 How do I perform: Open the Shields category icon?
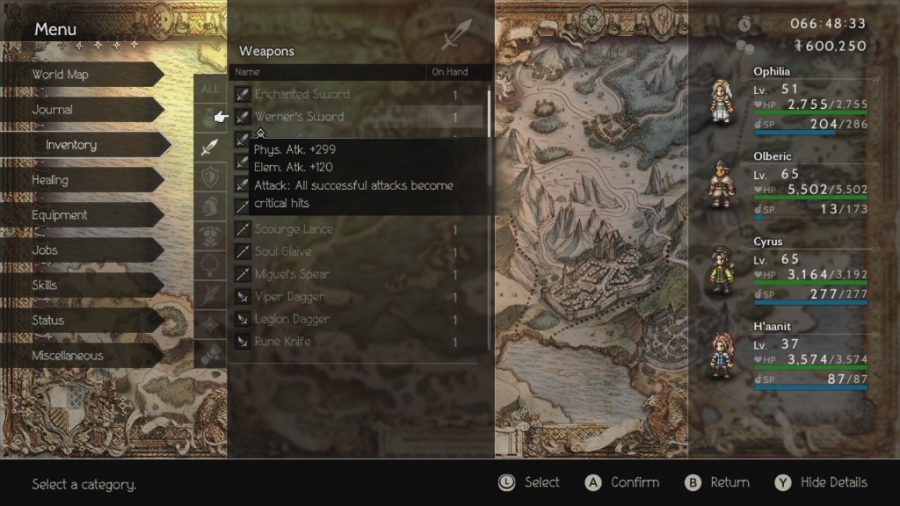[x=210, y=177]
